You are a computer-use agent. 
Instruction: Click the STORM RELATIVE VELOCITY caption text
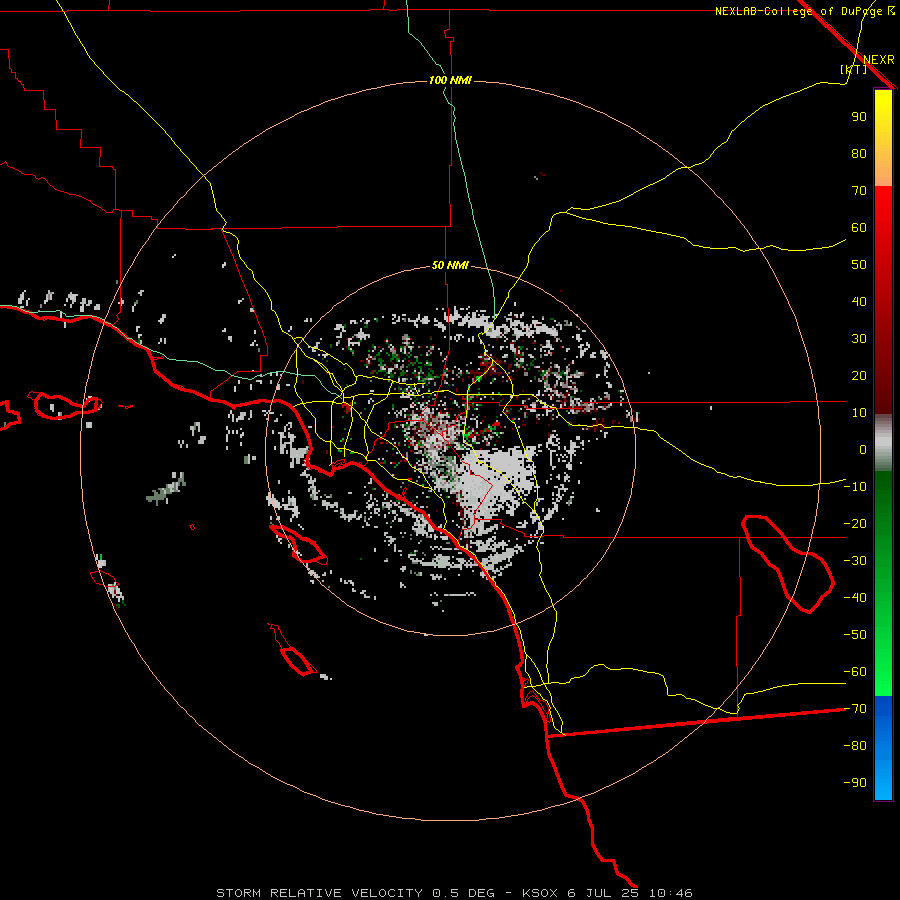(320, 893)
